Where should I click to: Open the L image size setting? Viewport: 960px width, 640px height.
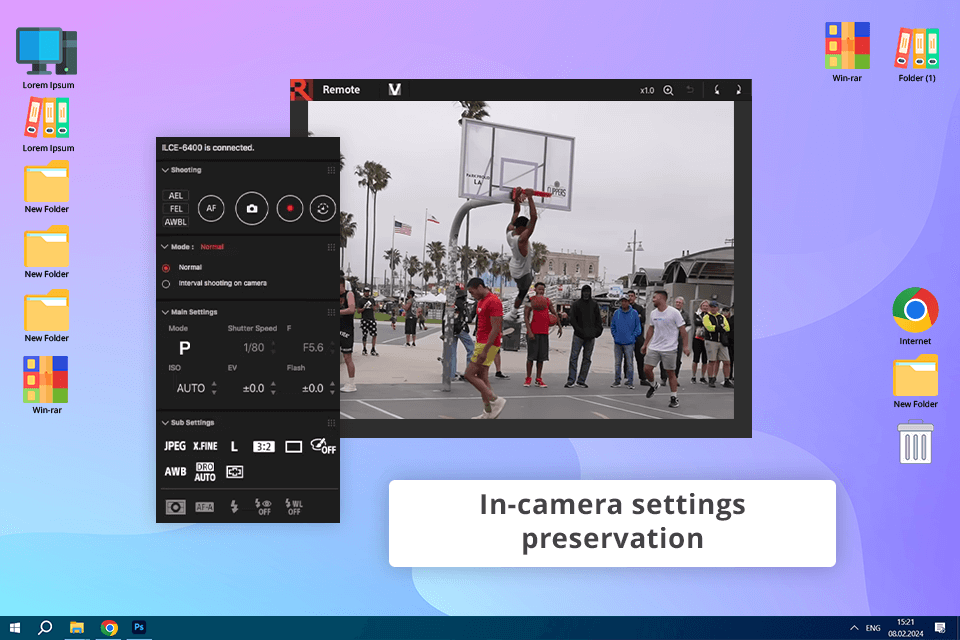coord(234,446)
